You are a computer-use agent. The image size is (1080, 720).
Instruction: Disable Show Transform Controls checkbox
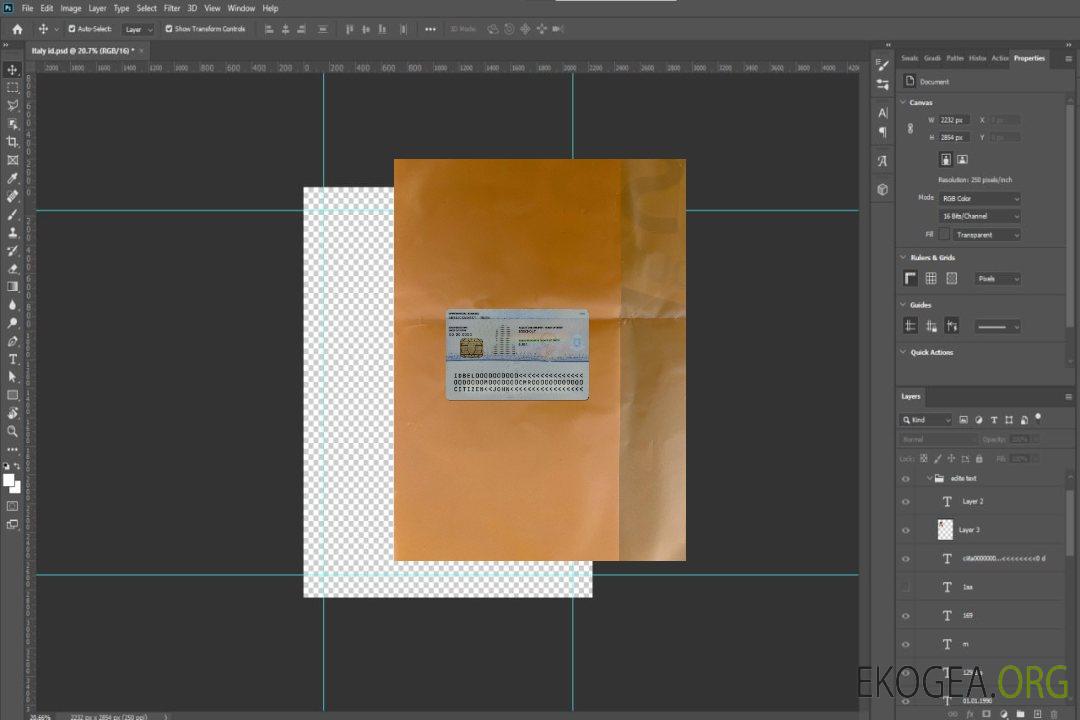coord(169,29)
